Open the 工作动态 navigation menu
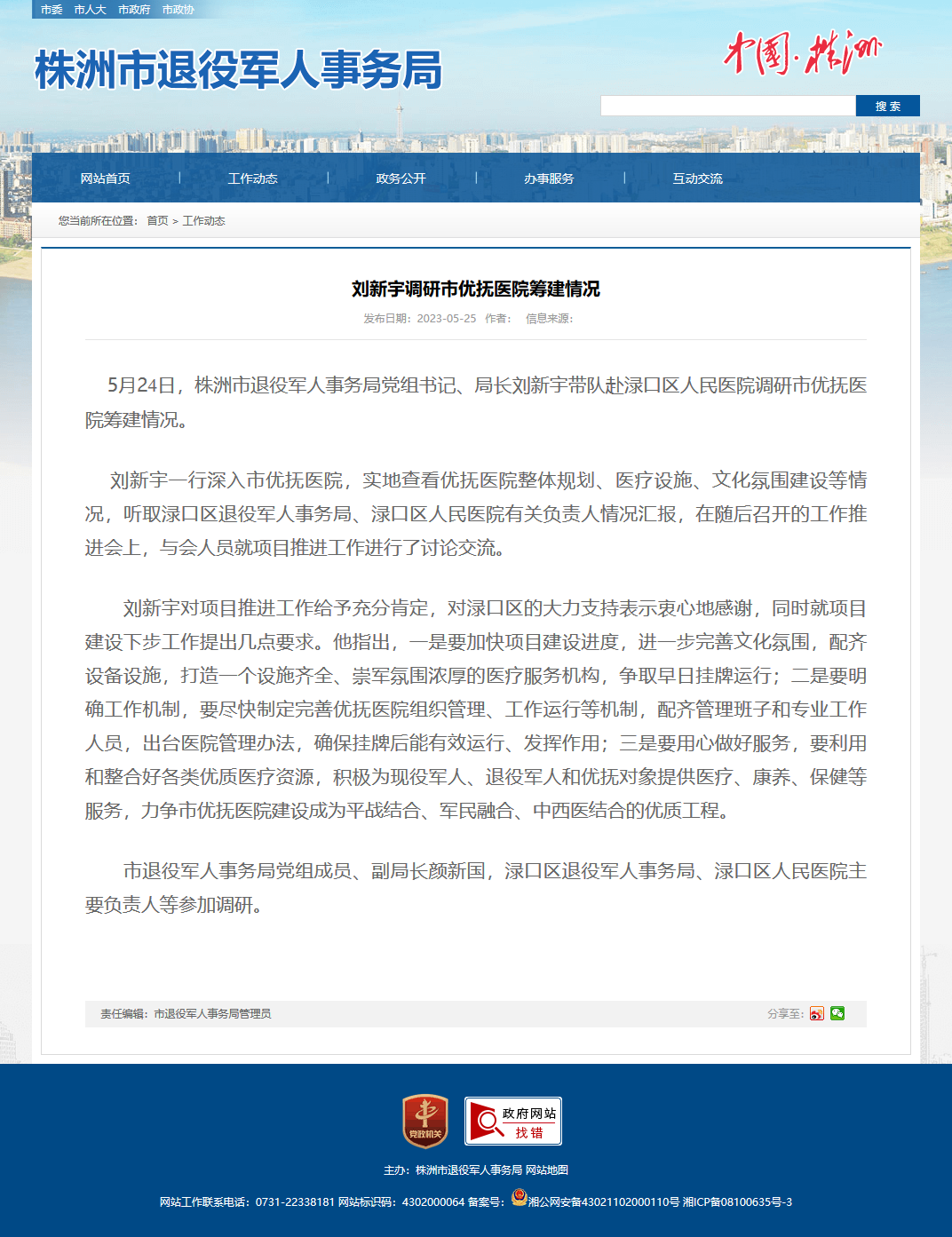The height and width of the screenshot is (1237, 952). 253,178
